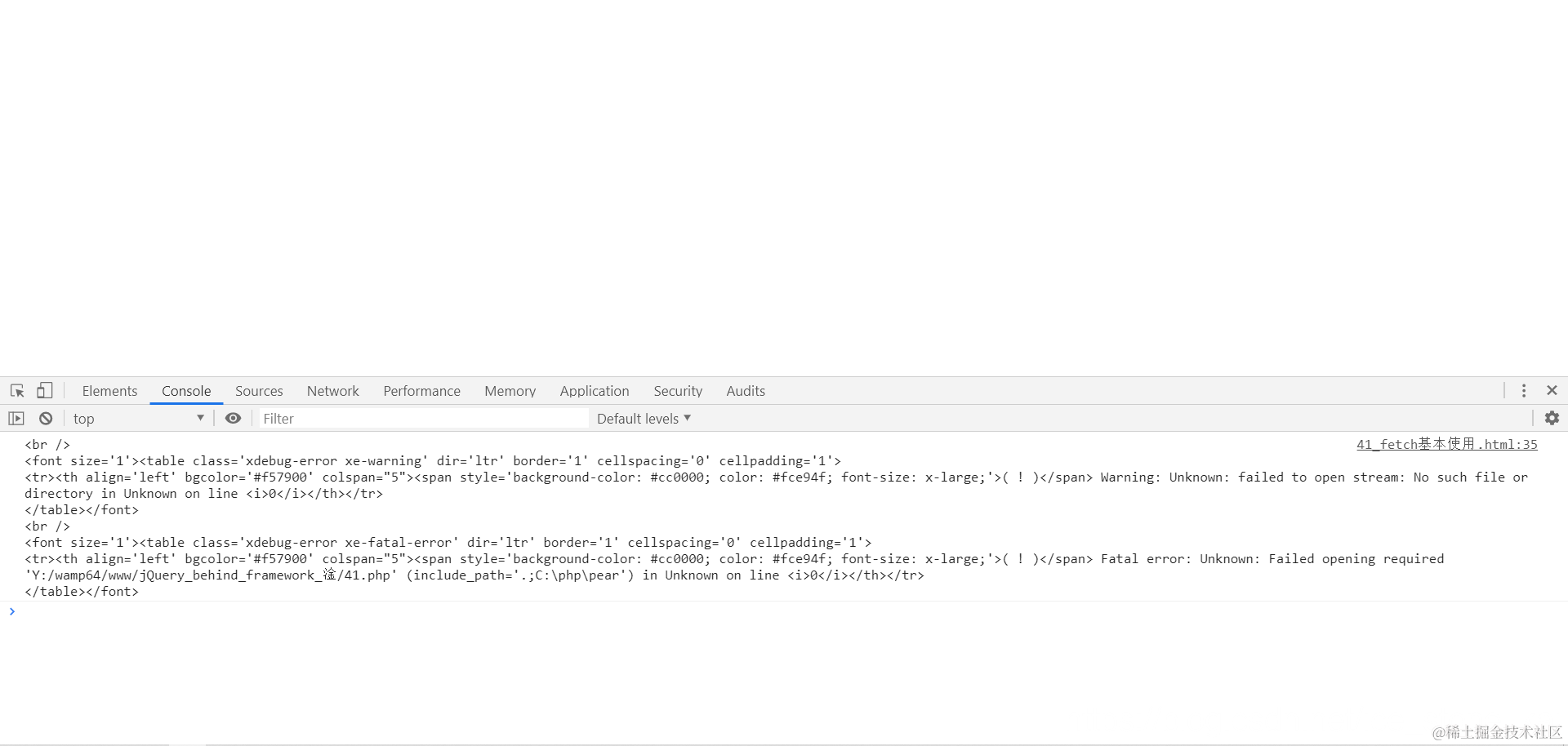The width and height of the screenshot is (1568, 746).
Task: Open the Sources tab
Action: point(259,391)
